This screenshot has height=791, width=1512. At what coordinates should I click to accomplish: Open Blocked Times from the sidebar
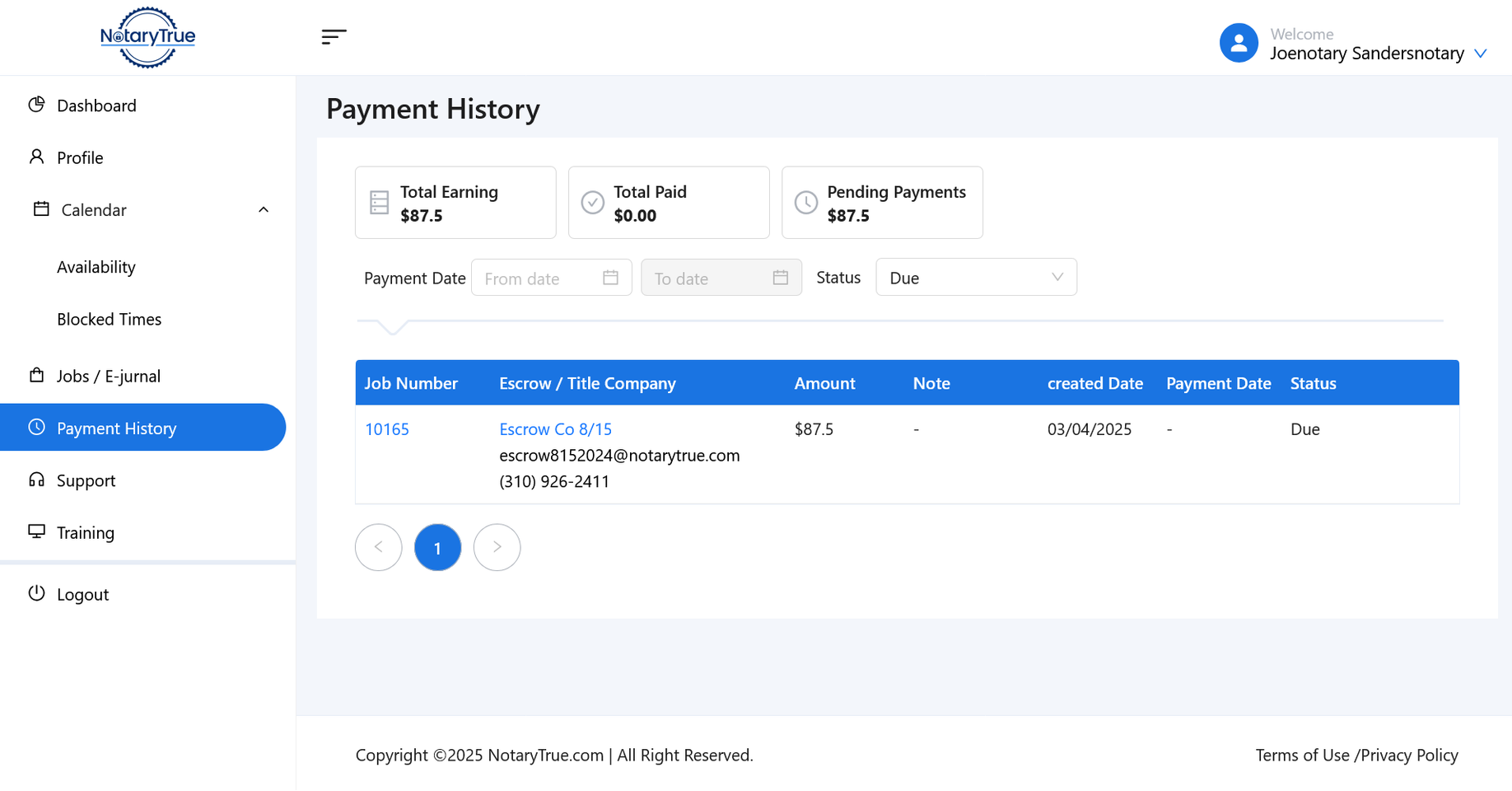coord(110,319)
